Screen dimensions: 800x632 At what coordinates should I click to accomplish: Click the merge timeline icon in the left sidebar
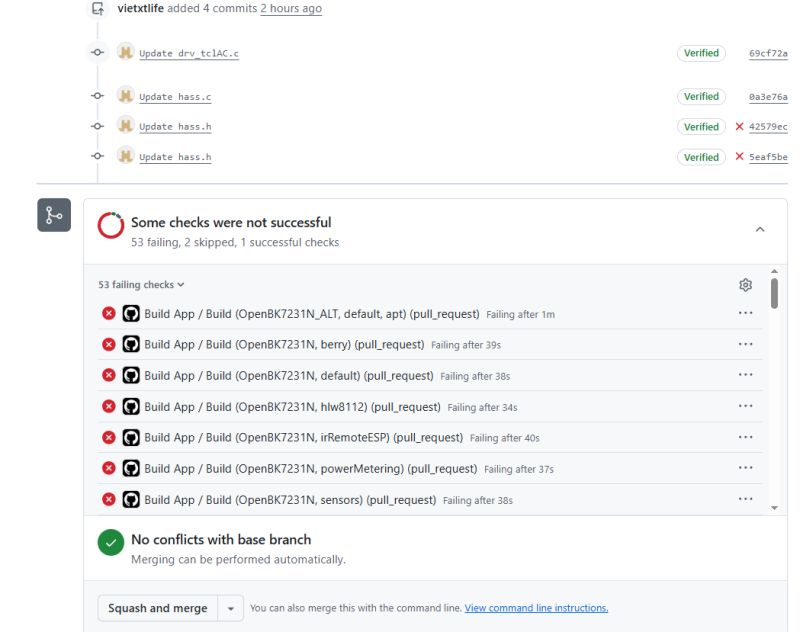point(53,214)
